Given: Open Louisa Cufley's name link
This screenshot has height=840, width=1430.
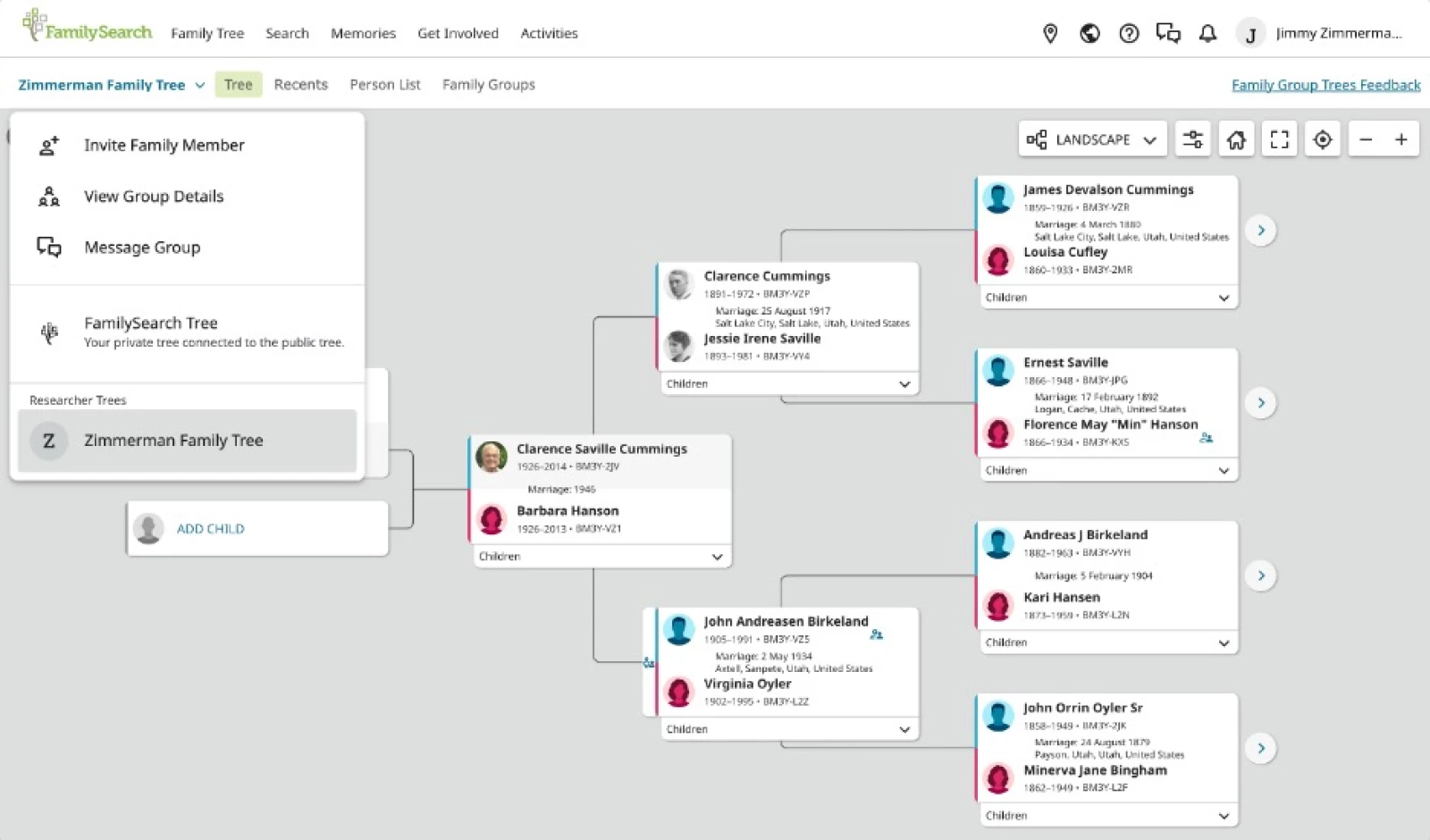Looking at the screenshot, I should (1064, 252).
